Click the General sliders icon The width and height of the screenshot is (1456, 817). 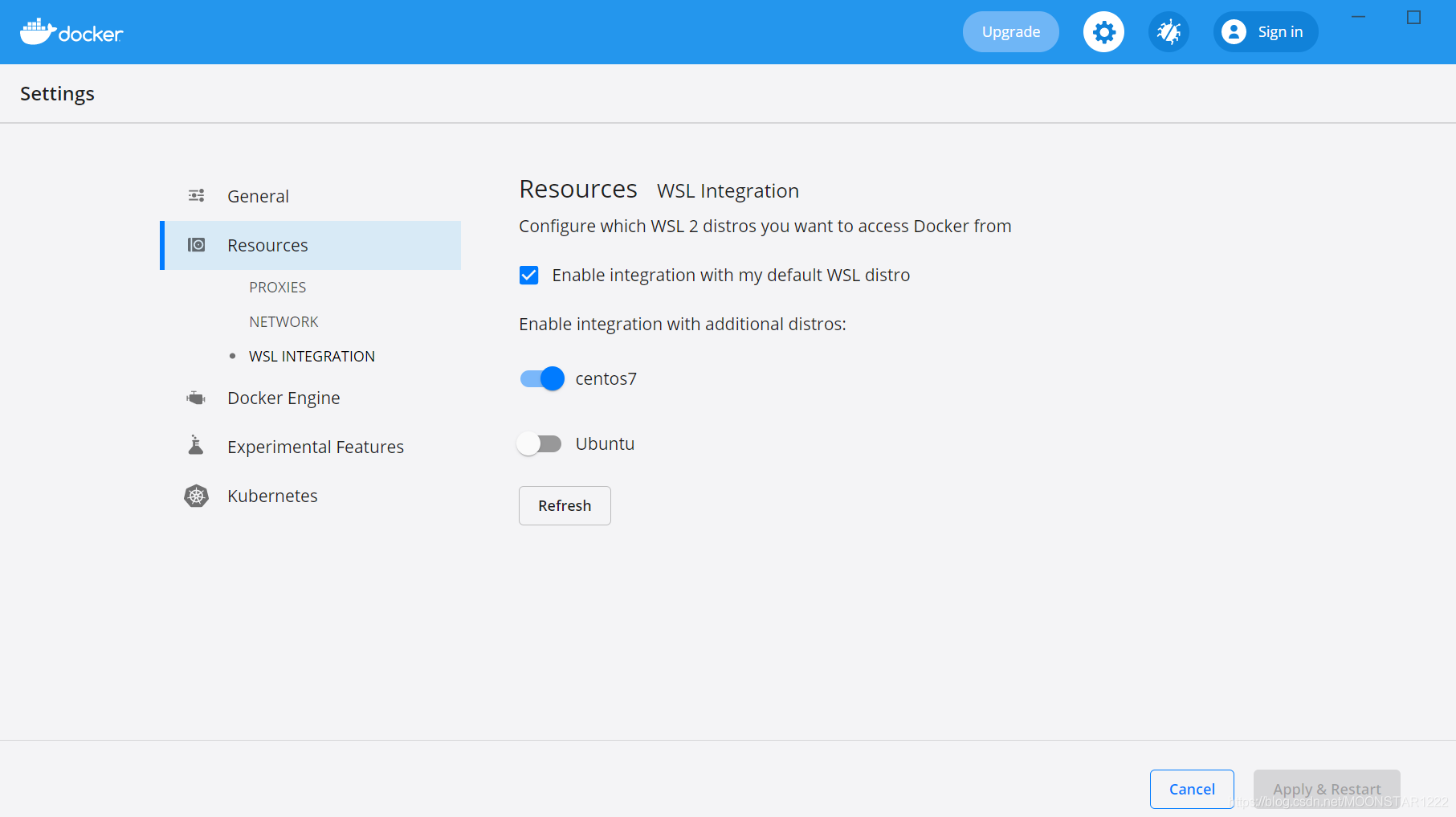coord(196,195)
